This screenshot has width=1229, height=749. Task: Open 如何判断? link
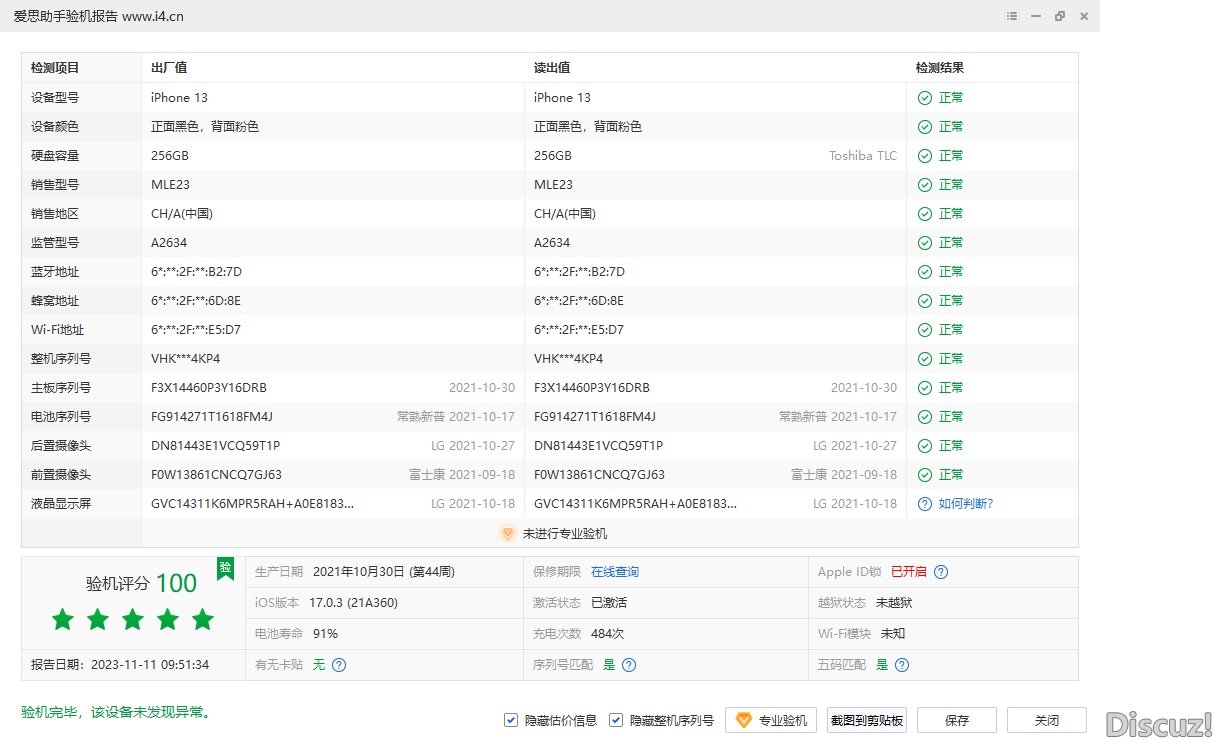point(966,504)
